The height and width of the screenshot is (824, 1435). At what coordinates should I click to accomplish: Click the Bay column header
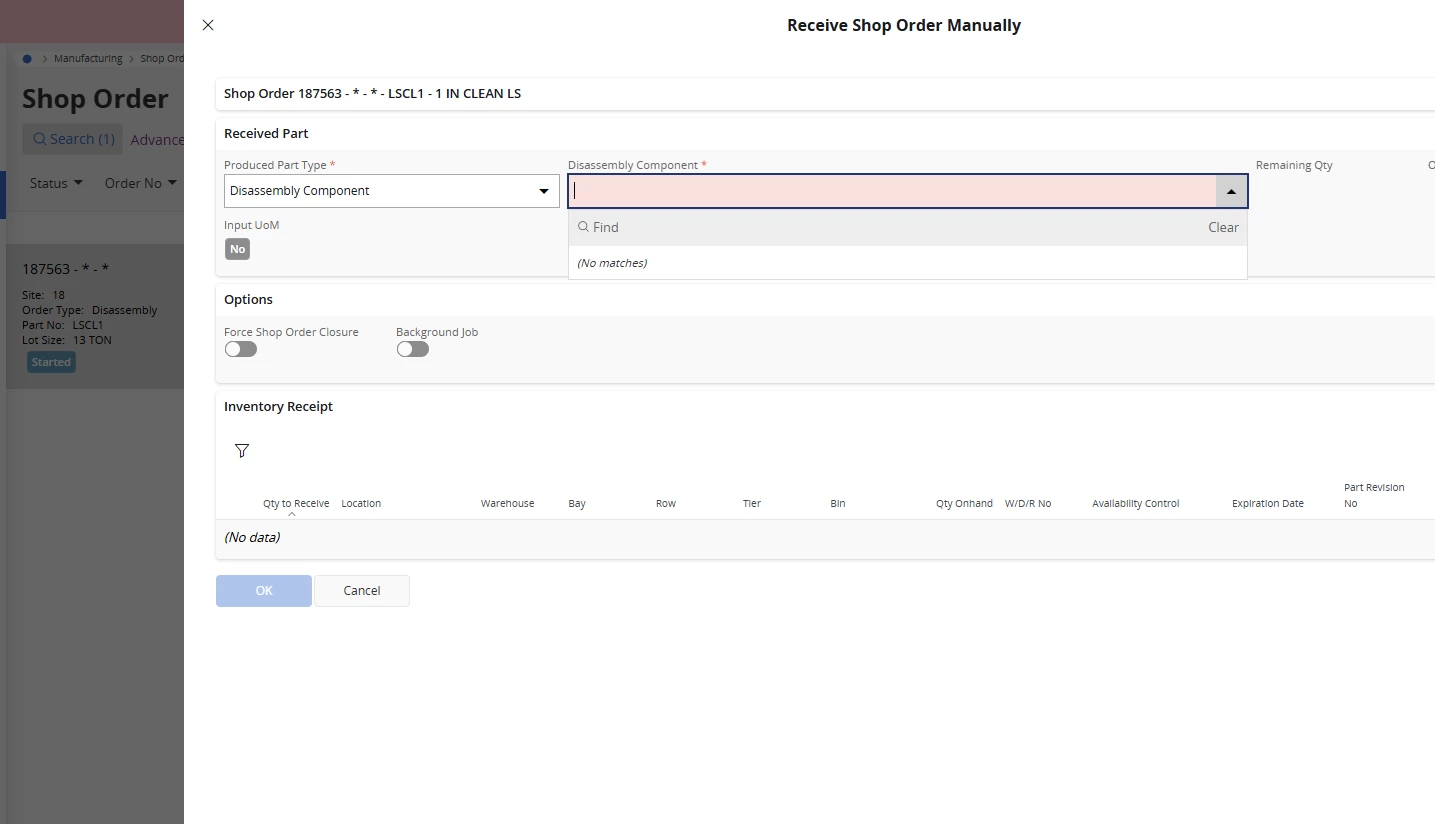(x=577, y=504)
